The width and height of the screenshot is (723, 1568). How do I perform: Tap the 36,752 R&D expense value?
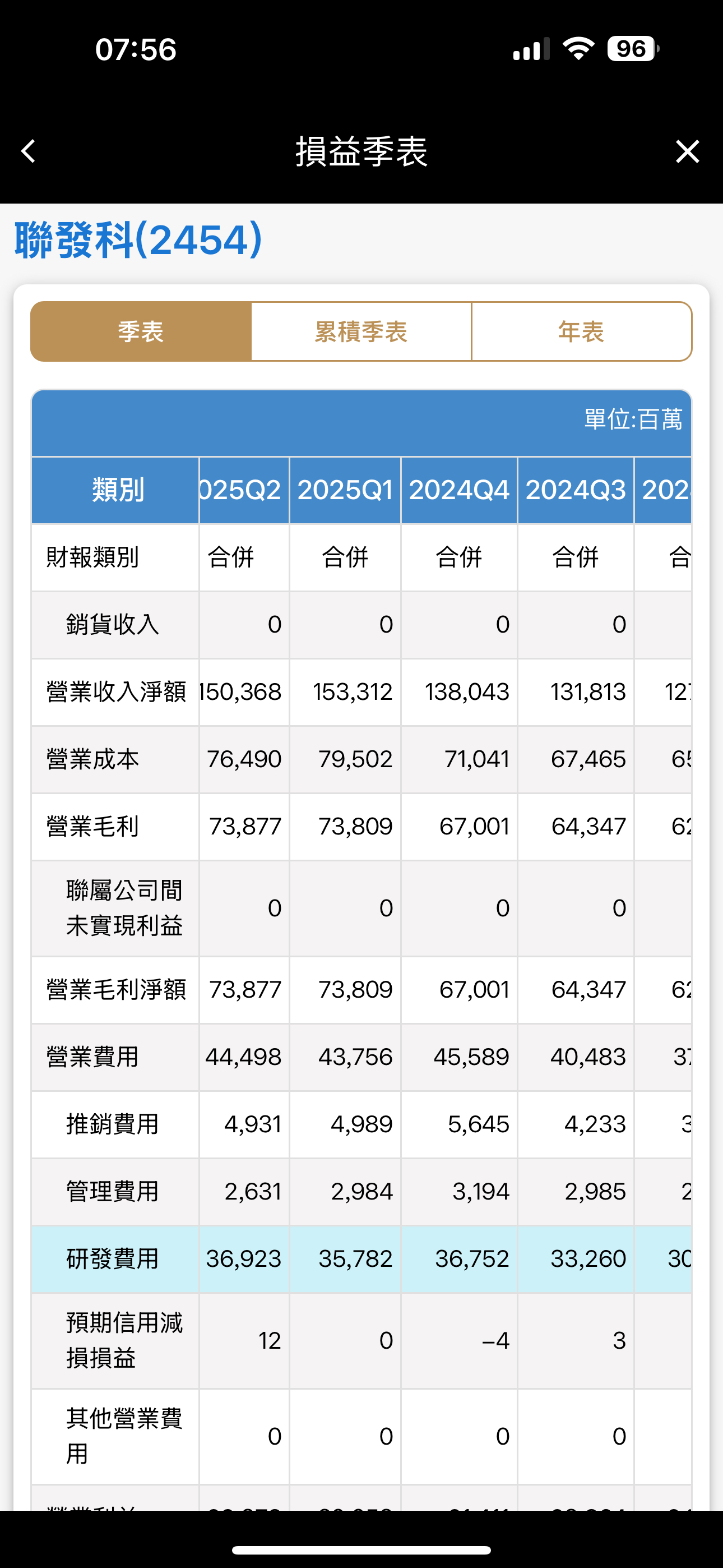pos(472,1259)
